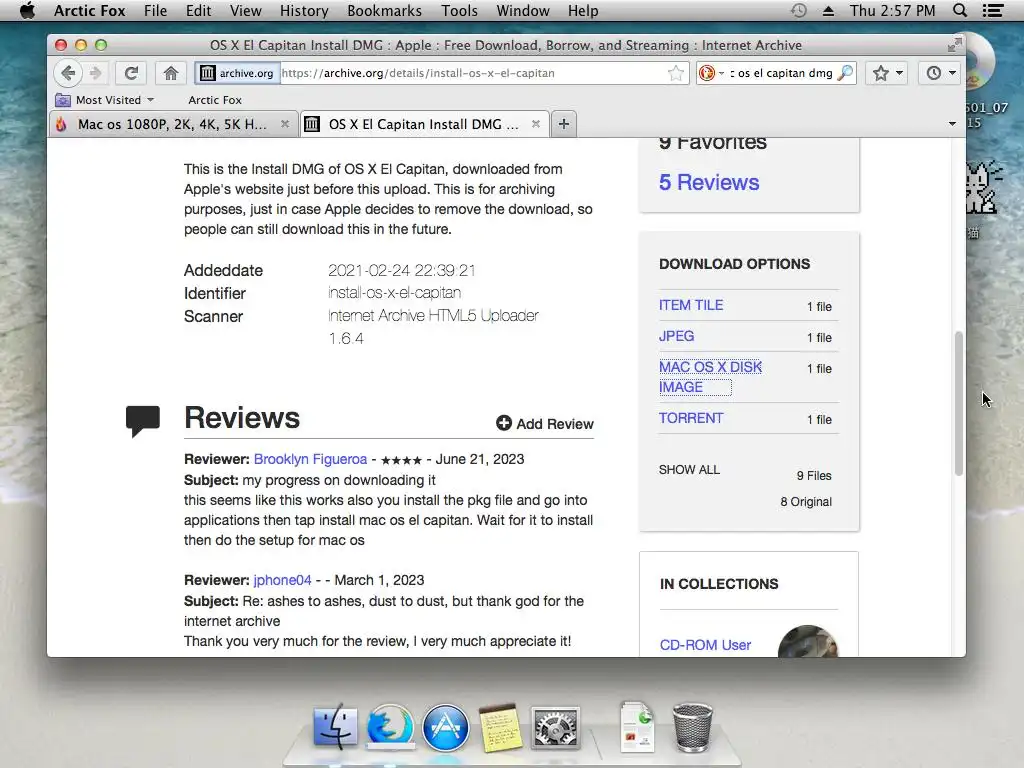Toggle full screen window arrows icon
Screen dimensions: 1024x768
coord(955,44)
